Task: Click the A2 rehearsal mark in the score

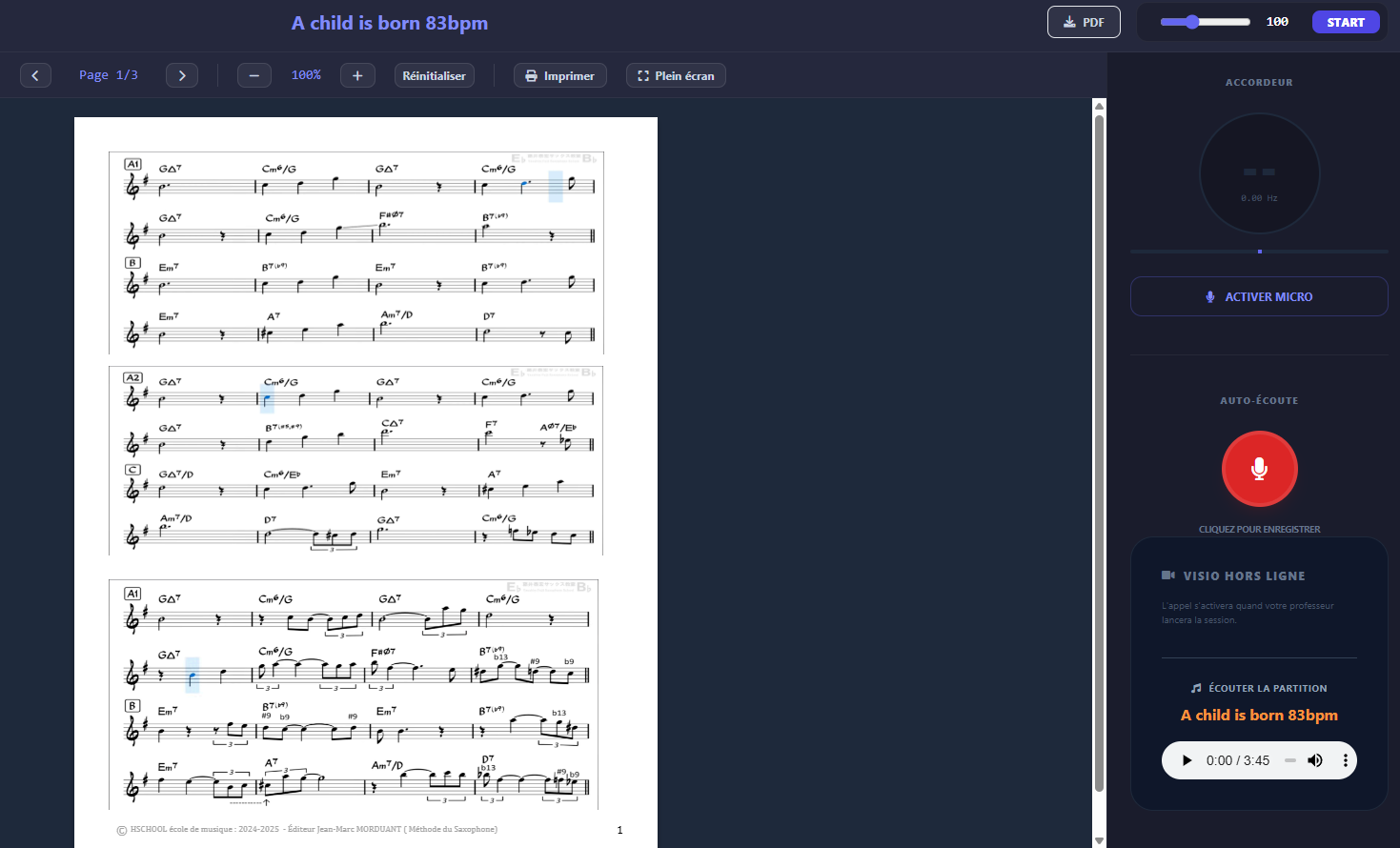Action: (x=133, y=377)
